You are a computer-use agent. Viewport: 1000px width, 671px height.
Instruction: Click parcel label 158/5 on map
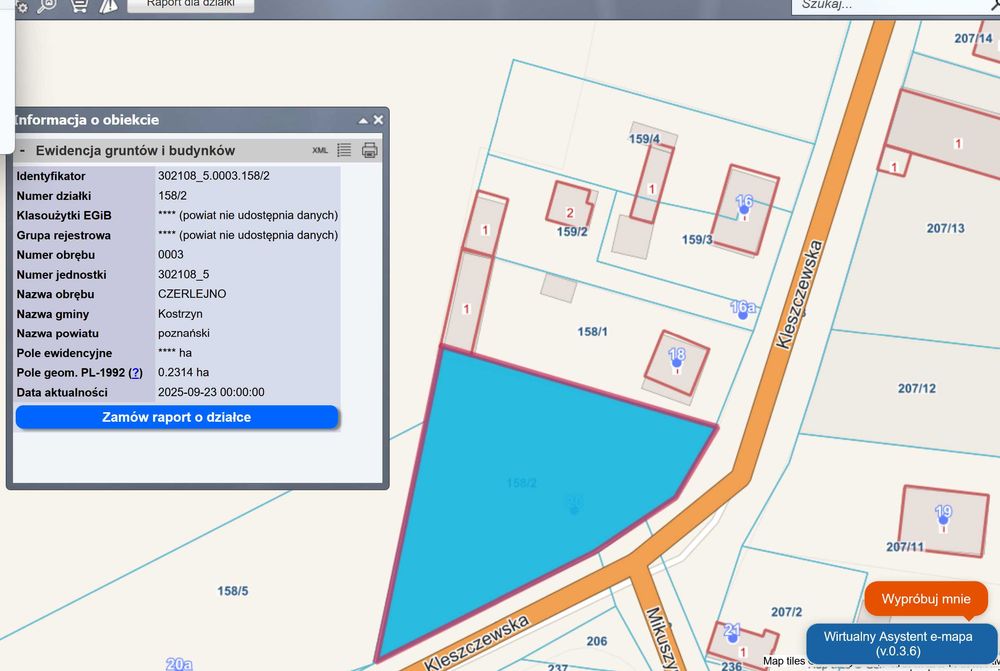pyautogui.click(x=233, y=591)
